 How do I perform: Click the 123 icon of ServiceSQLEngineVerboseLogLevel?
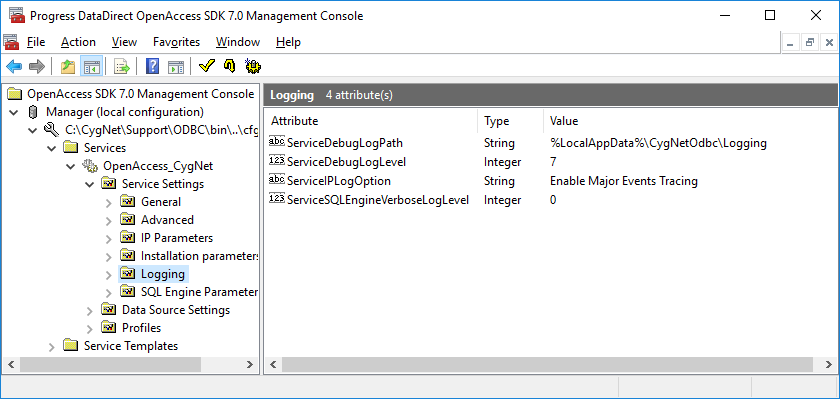point(276,199)
